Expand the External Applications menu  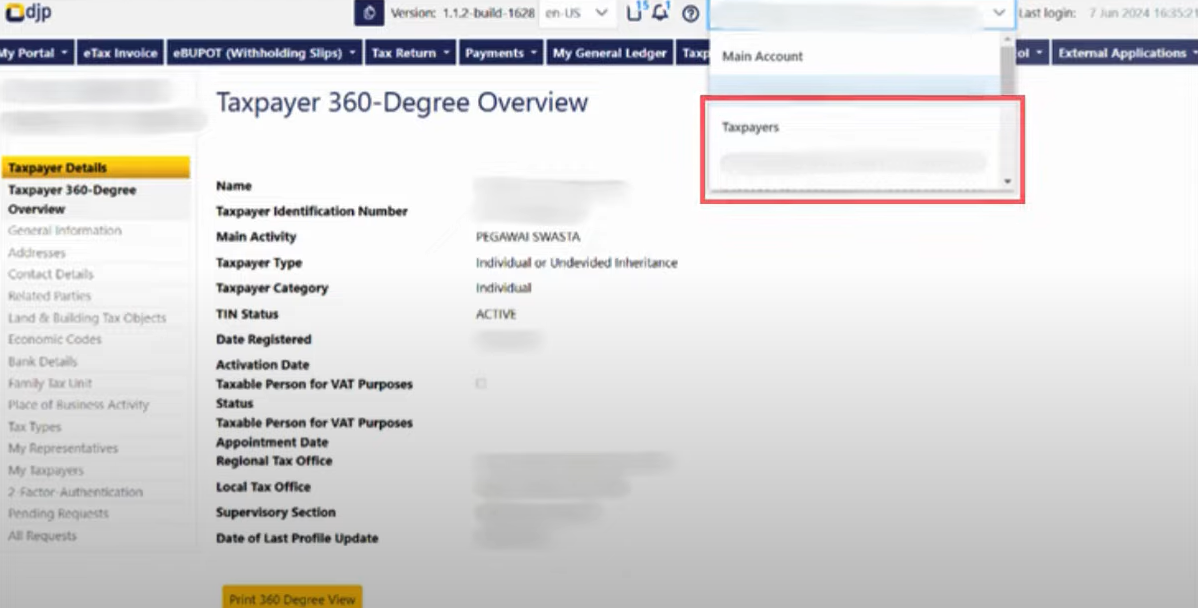(x=1125, y=53)
